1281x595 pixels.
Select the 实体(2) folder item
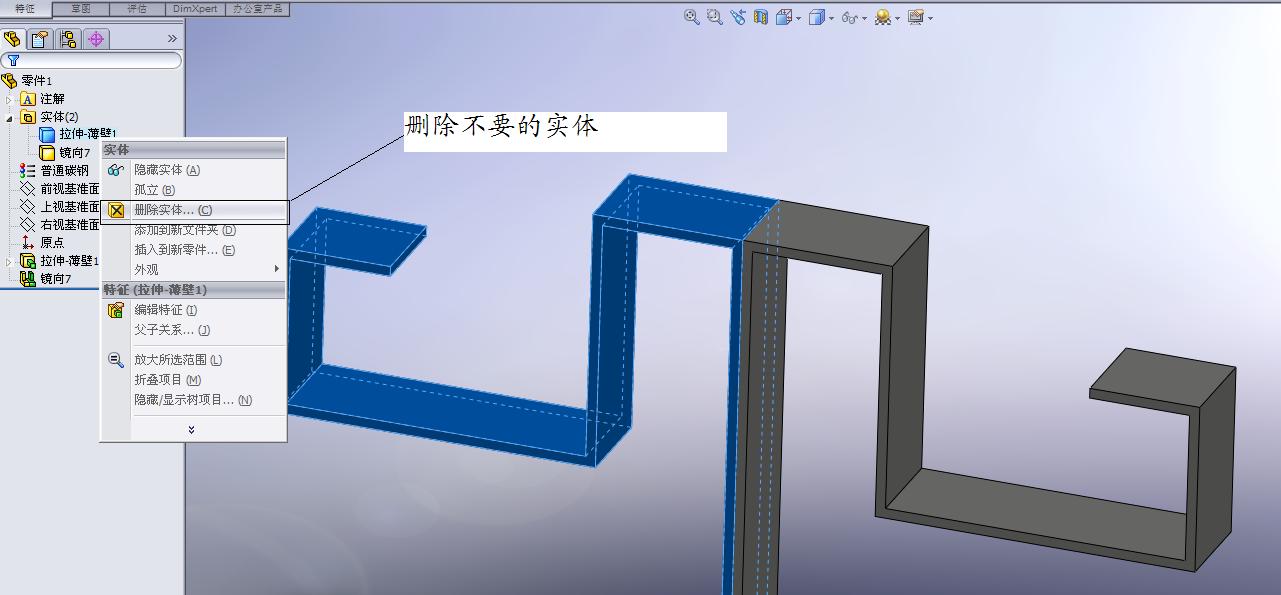tap(59, 117)
